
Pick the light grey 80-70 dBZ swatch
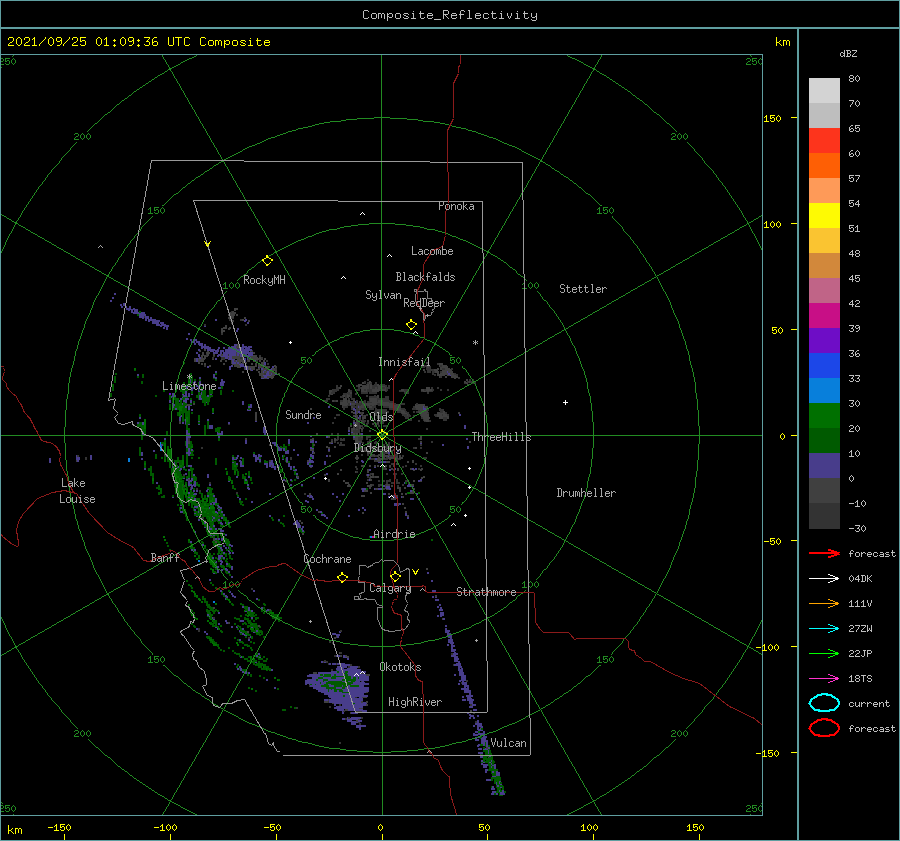point(824,91)
